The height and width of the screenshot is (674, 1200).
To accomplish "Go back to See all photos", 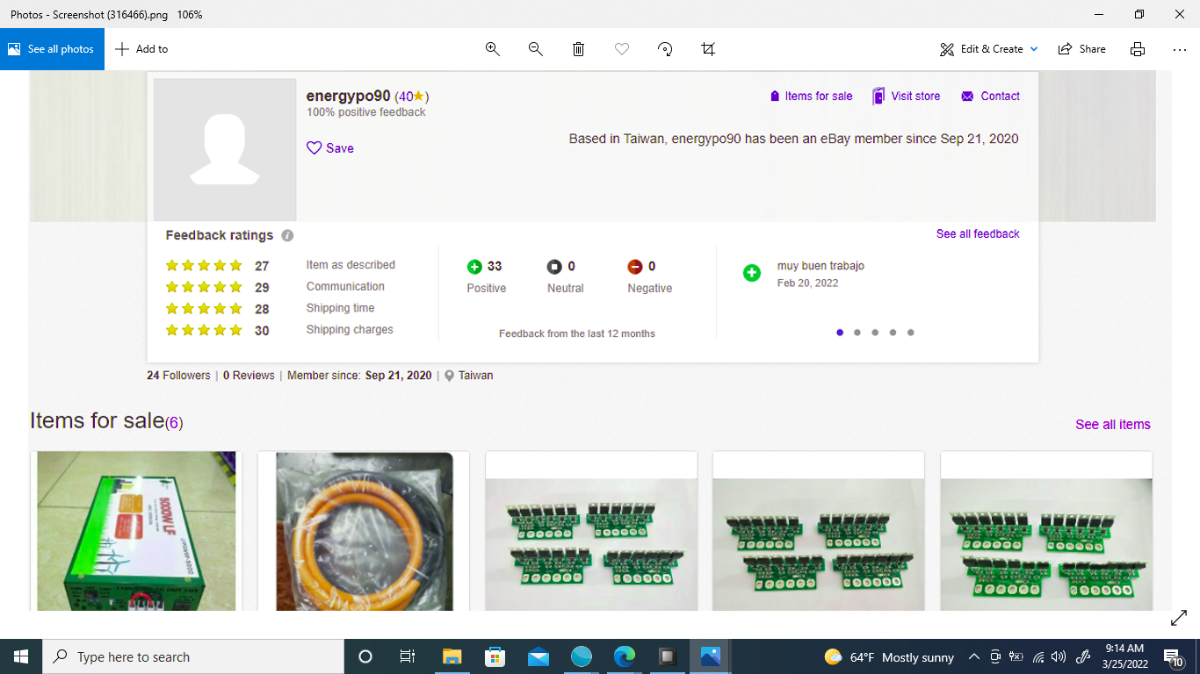I will [52, 49].
